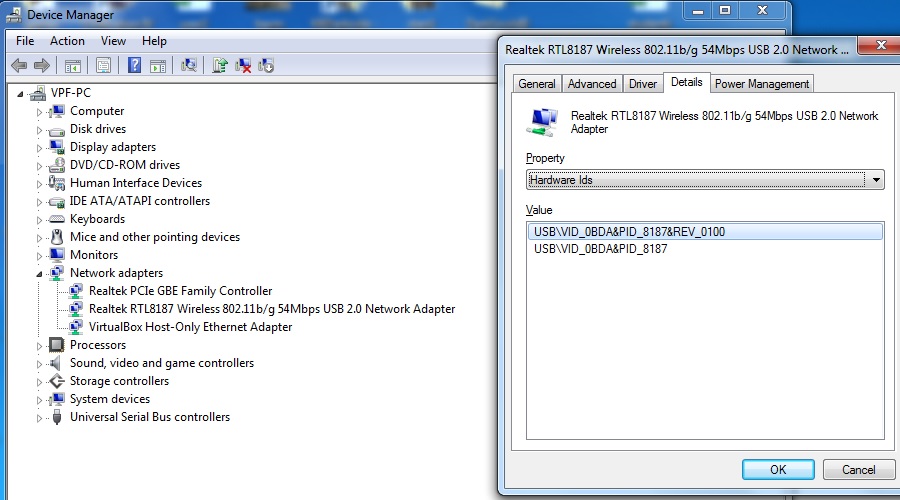Click Show/Hide Action Pane toolbar icon
Viewport: 900px width, 500px height.
point(157,66)
